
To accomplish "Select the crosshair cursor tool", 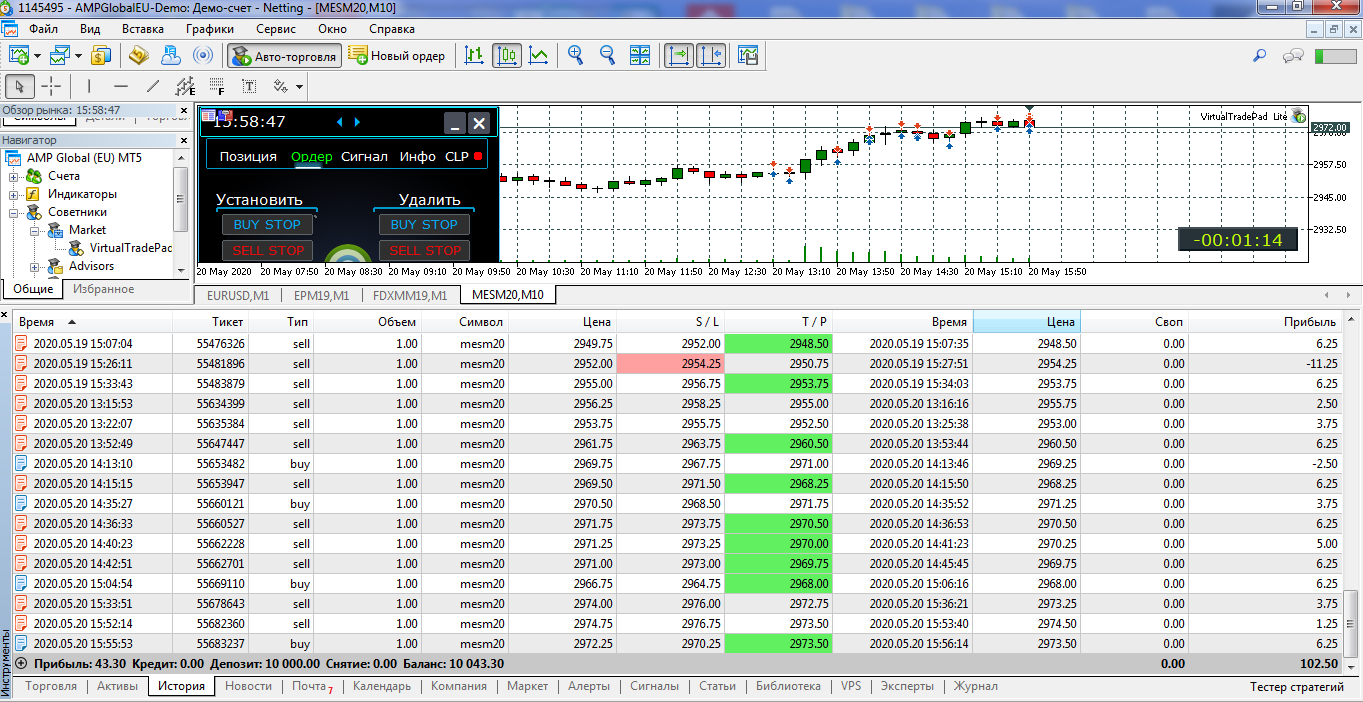I will 51,86.
